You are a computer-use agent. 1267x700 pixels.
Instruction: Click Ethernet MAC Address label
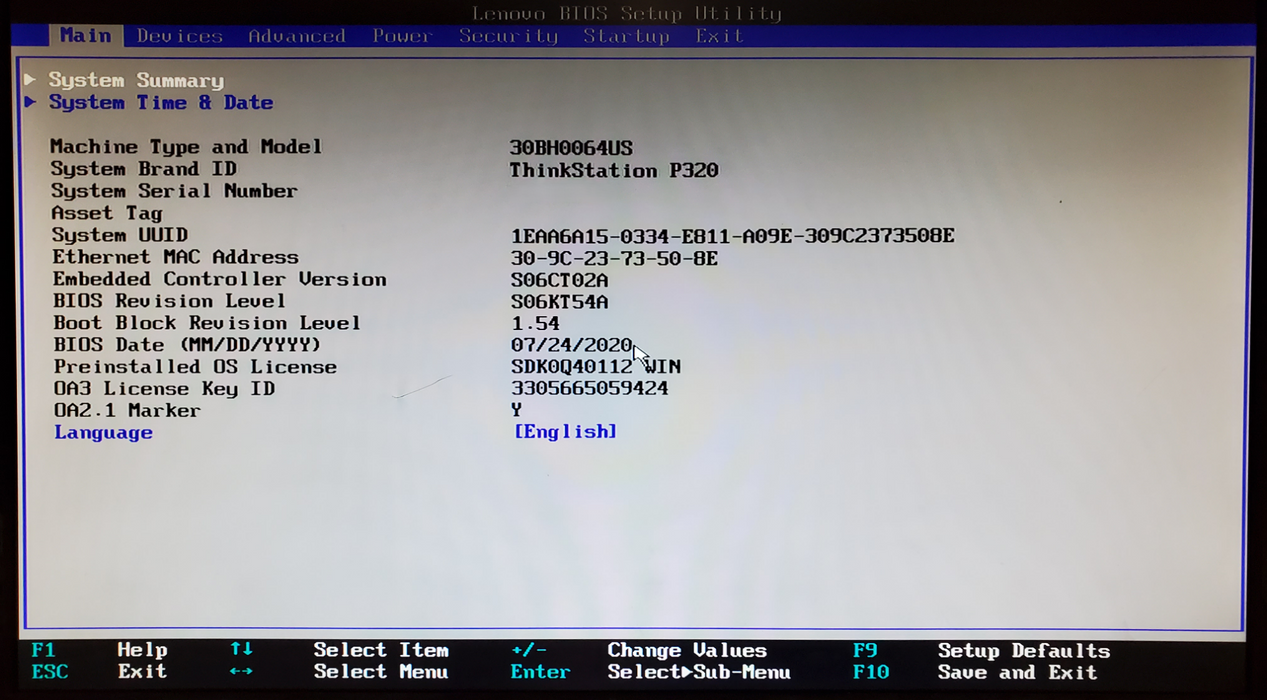(x=175, y=257)
